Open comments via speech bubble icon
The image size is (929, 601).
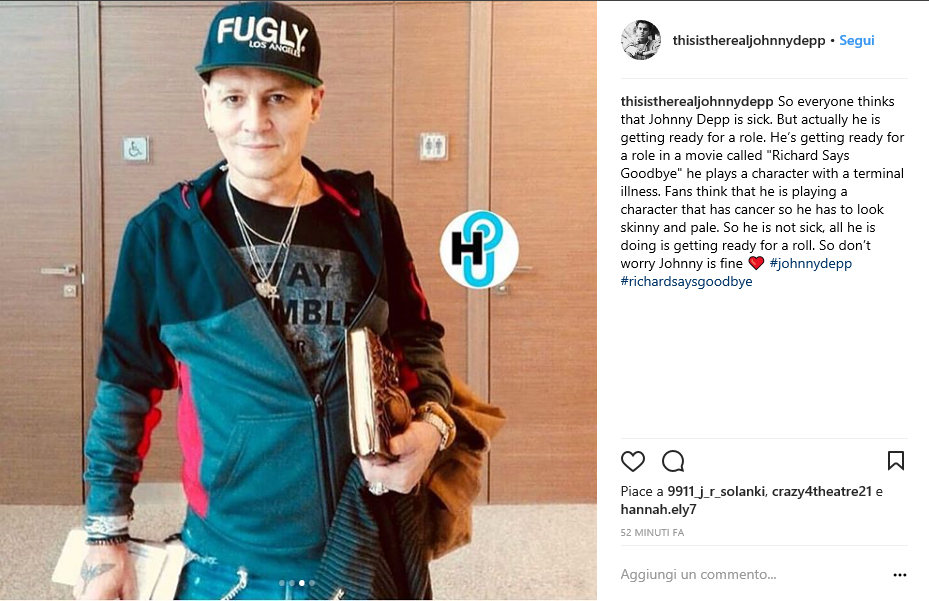click(673, 461)
